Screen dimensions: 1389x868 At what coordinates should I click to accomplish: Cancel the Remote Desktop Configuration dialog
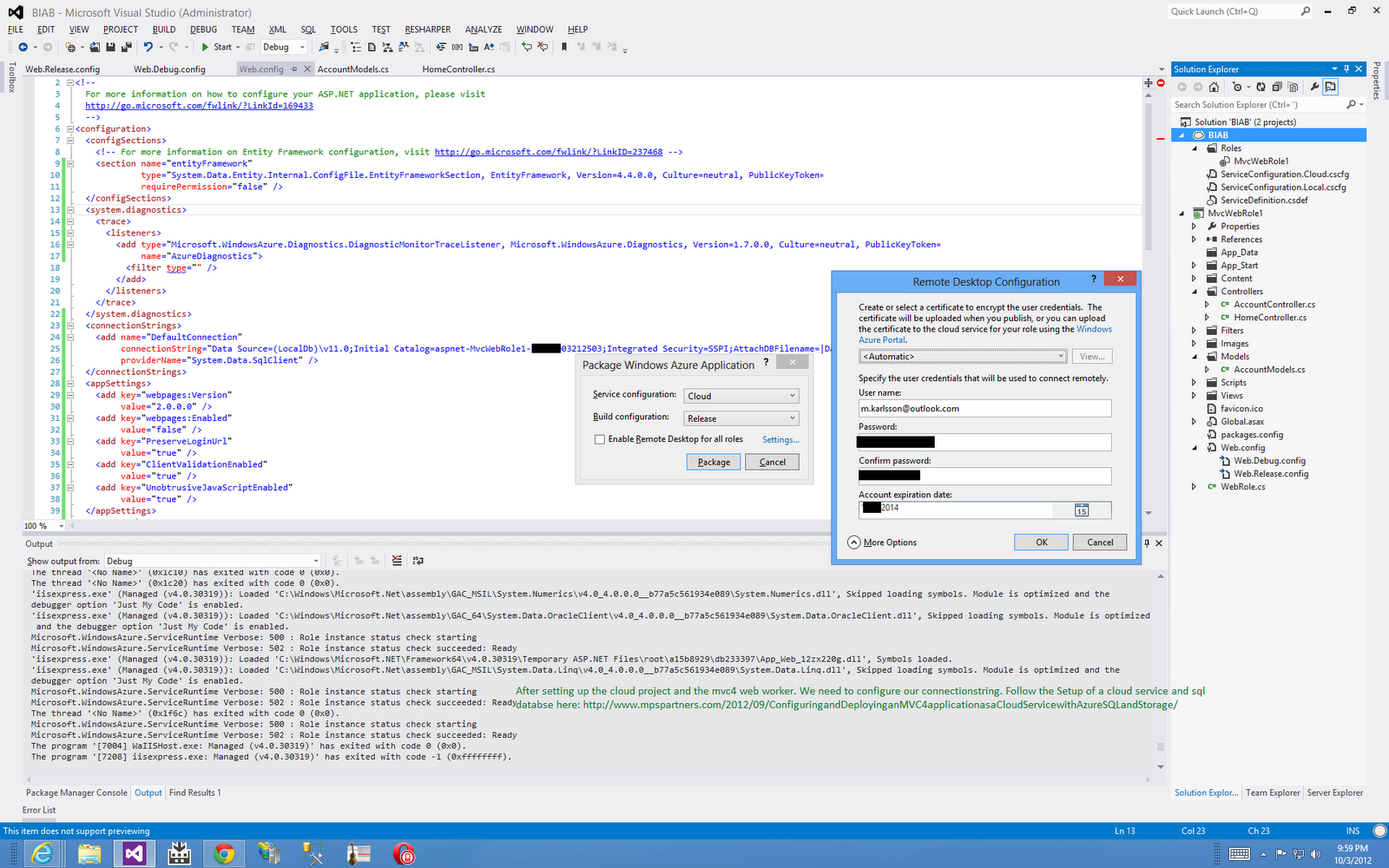click(1100, 542)
